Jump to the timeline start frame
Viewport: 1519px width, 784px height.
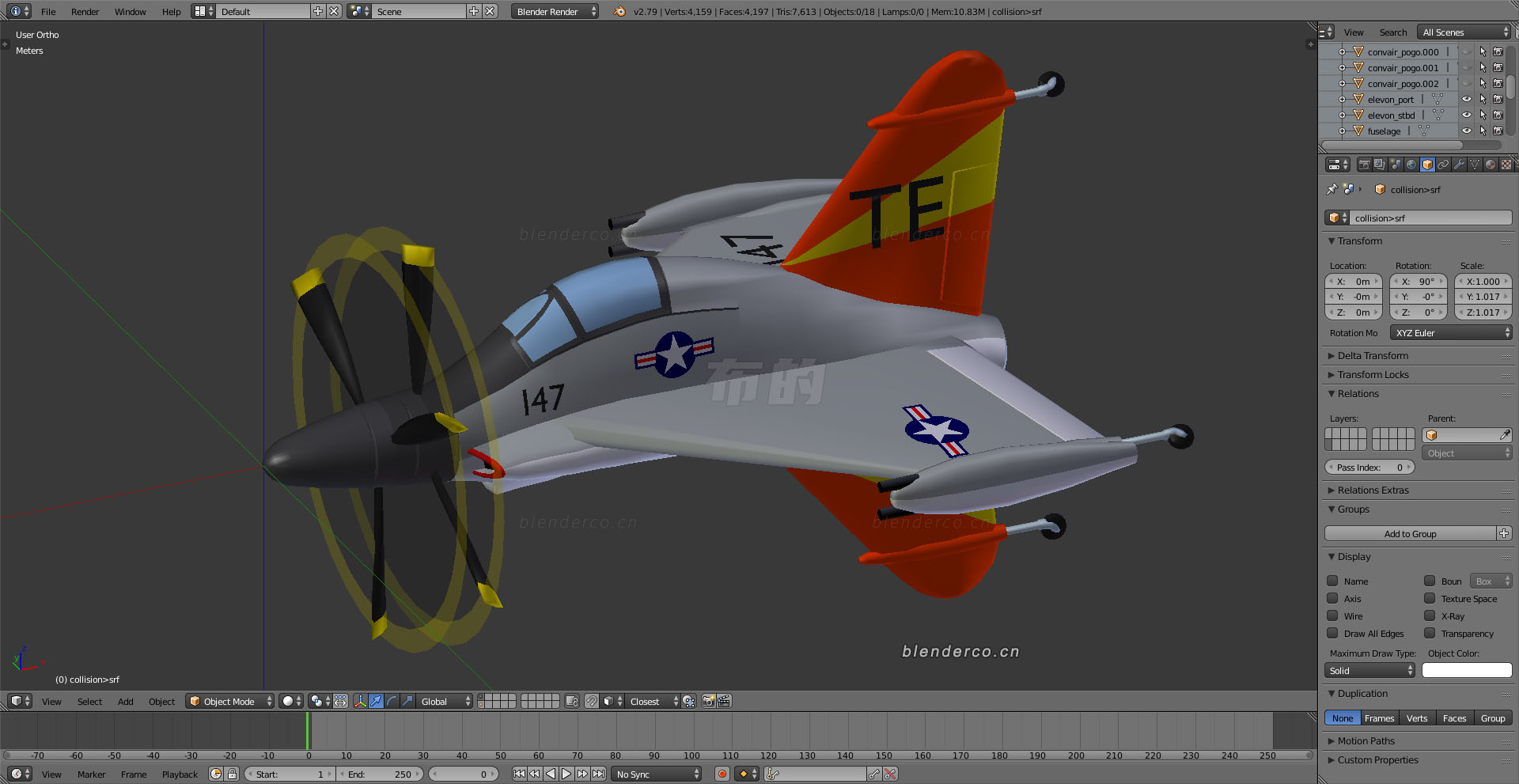coord(519,774)
